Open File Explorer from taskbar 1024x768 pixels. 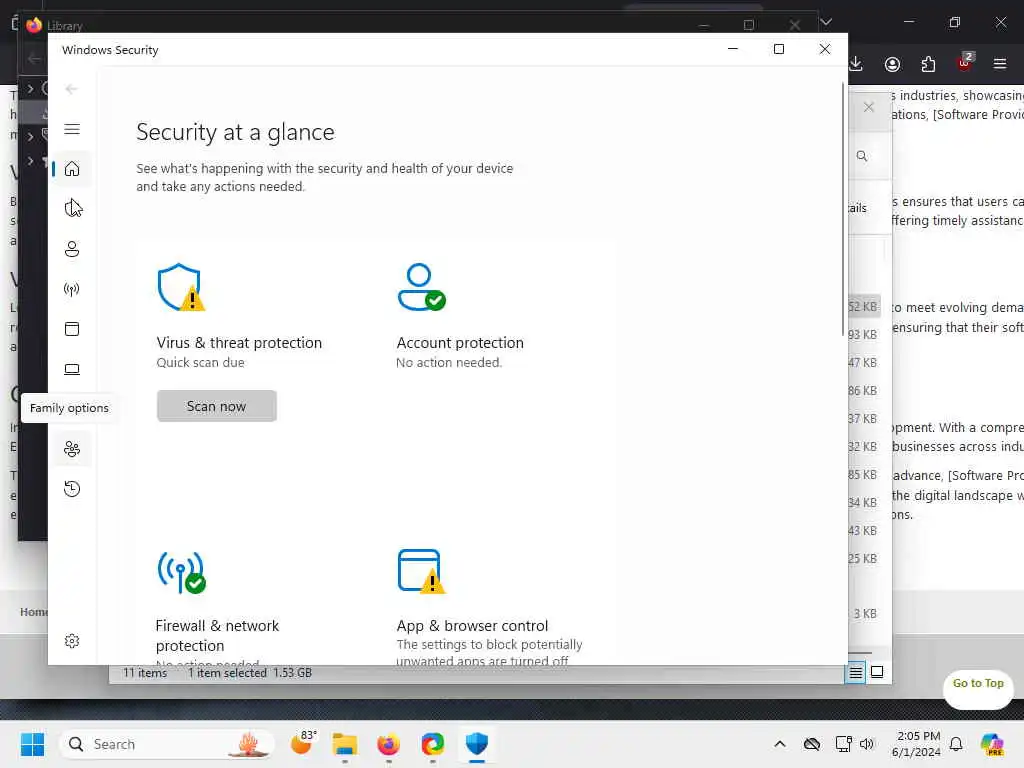point(345,744)
